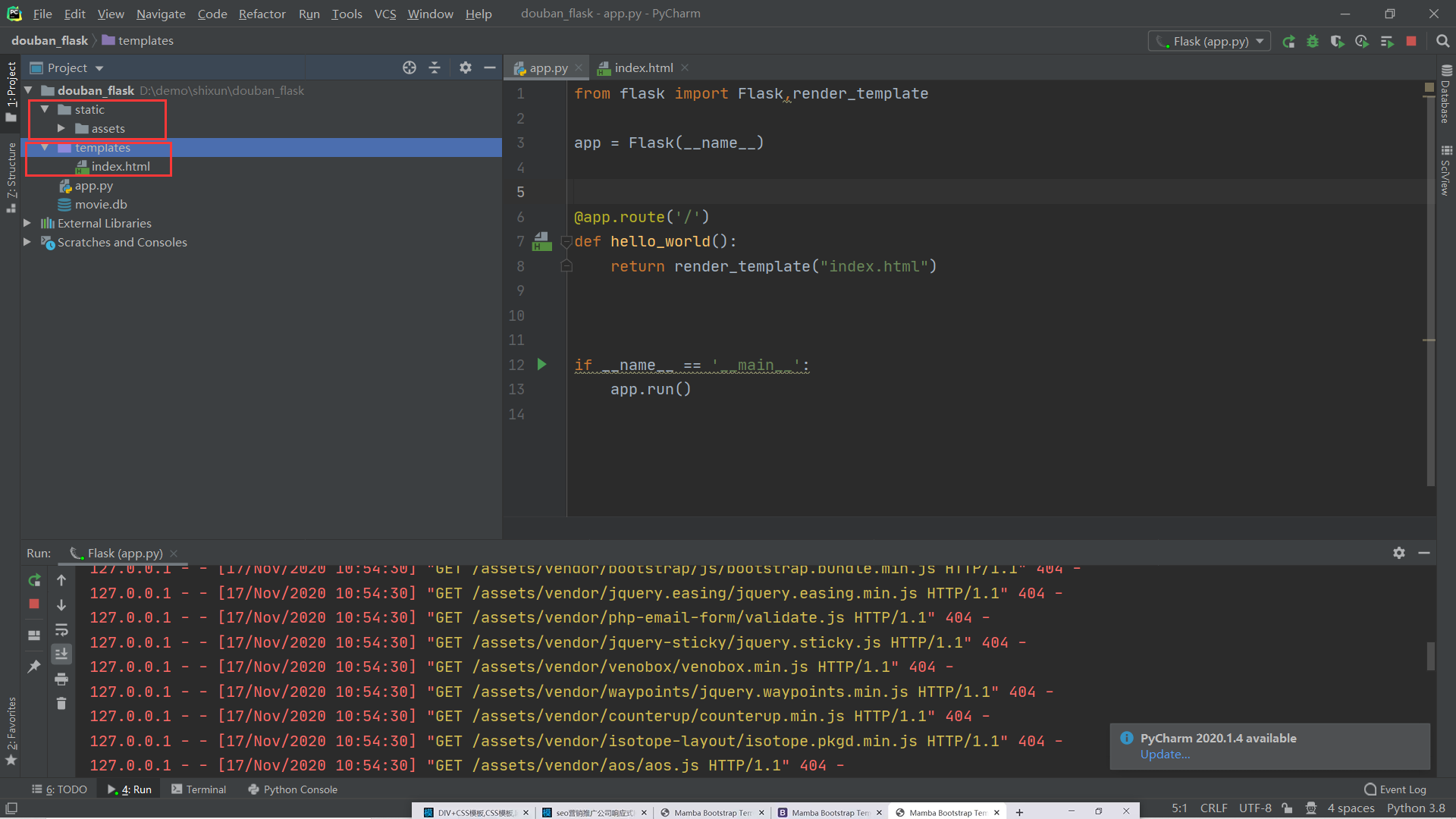Click the Search Everywhere magnifier icon
The width and height of the screenshot is (1456, 819).
tap(1442, 42)
